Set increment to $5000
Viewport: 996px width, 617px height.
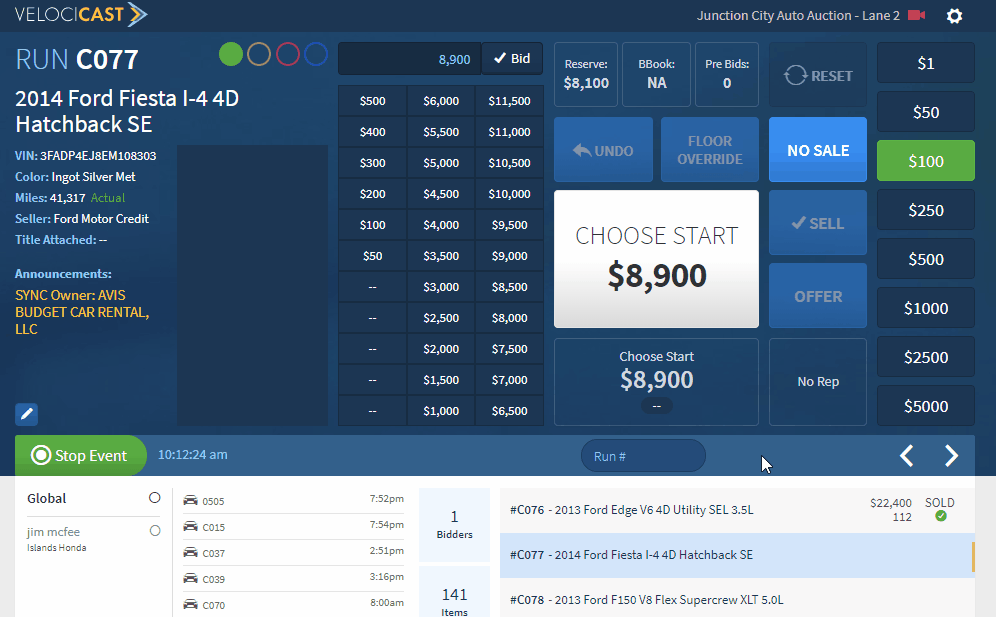(x=925, y=405)
